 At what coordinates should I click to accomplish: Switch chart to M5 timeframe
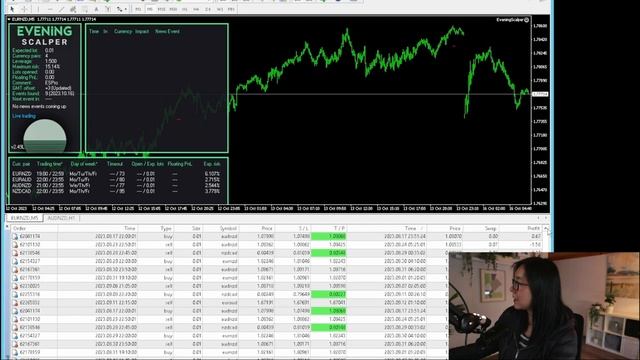(149, 9)
